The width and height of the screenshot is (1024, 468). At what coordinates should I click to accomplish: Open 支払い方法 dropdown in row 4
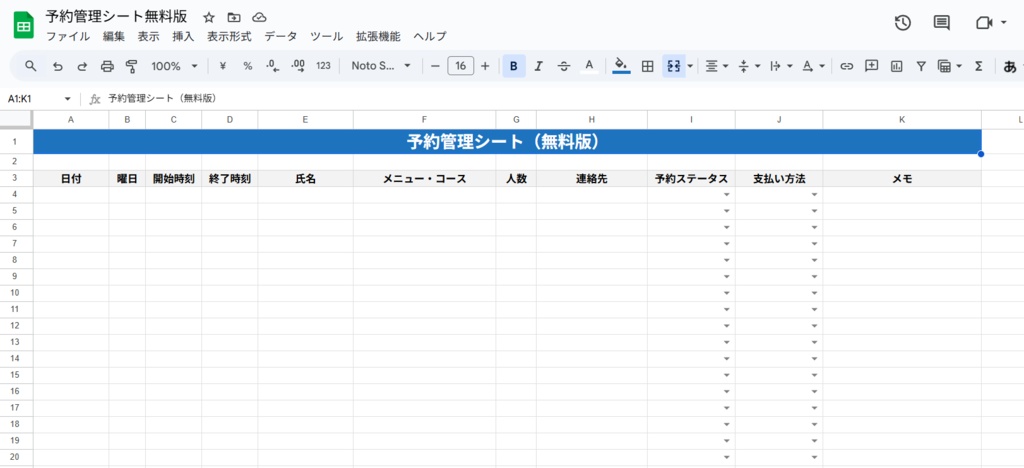814,195
